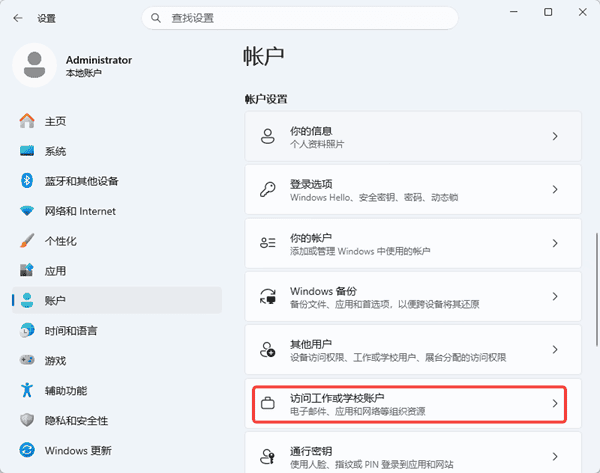The image size is (600, 473).
Task: Click the 系统 monitor icon
Action: (x=27, y=151)
